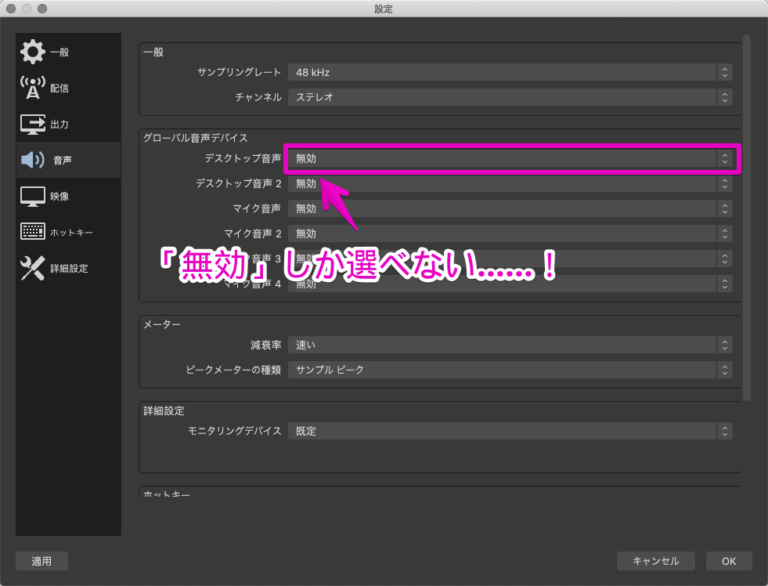This screenshot has width=768, height=586.
Task: Open the デスクトップ音声 2 dropdown
Action: [x=510, y=184]
